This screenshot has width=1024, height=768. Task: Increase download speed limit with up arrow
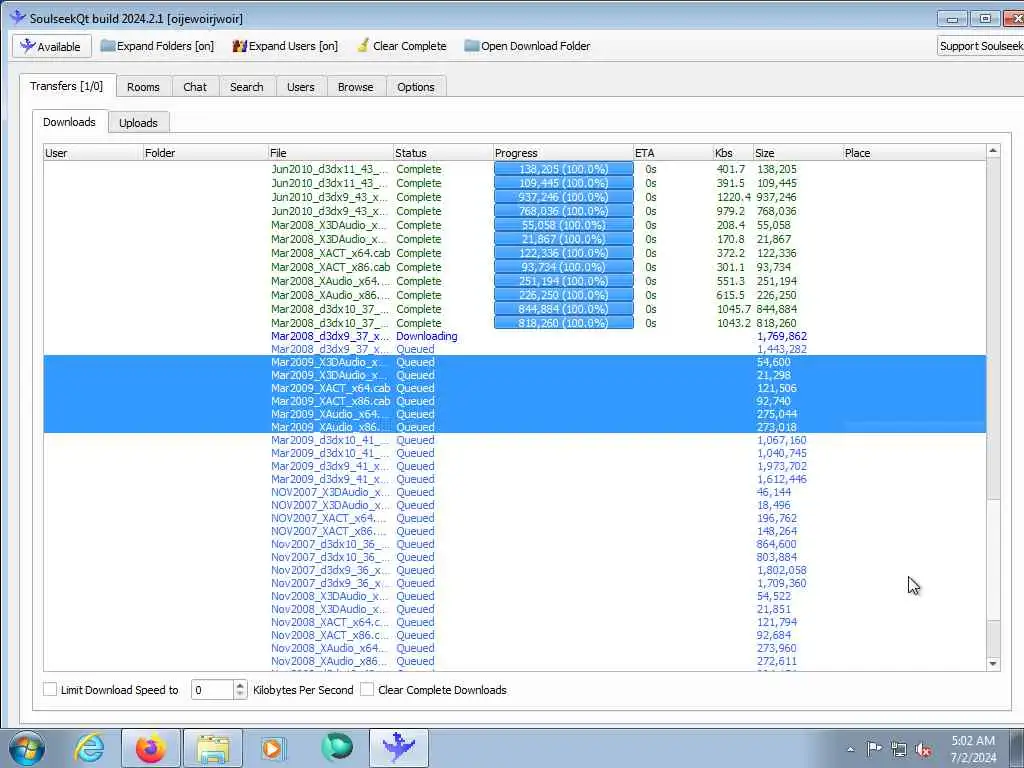[240, 685]
